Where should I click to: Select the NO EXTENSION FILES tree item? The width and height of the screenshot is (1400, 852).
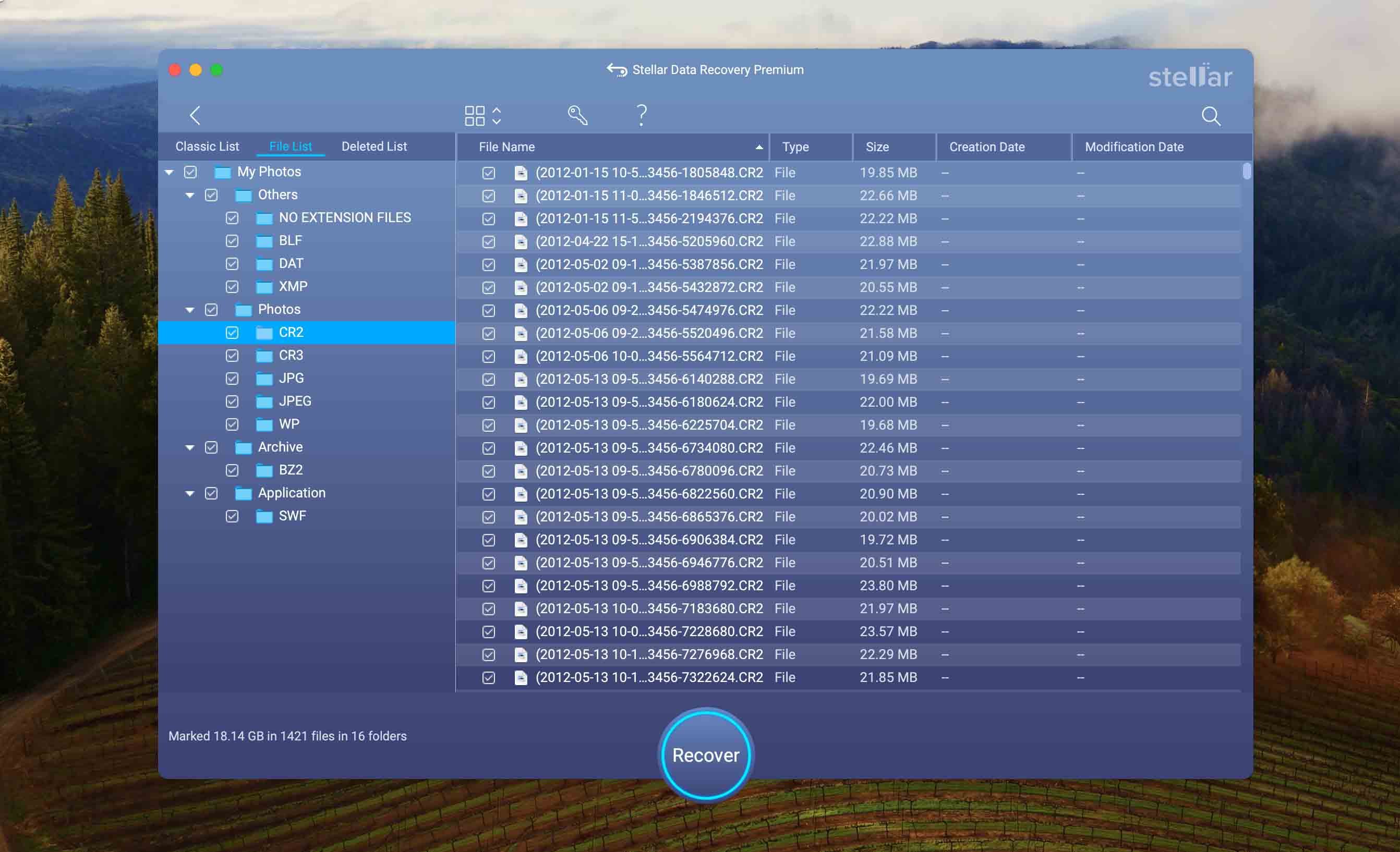(307, 218)
